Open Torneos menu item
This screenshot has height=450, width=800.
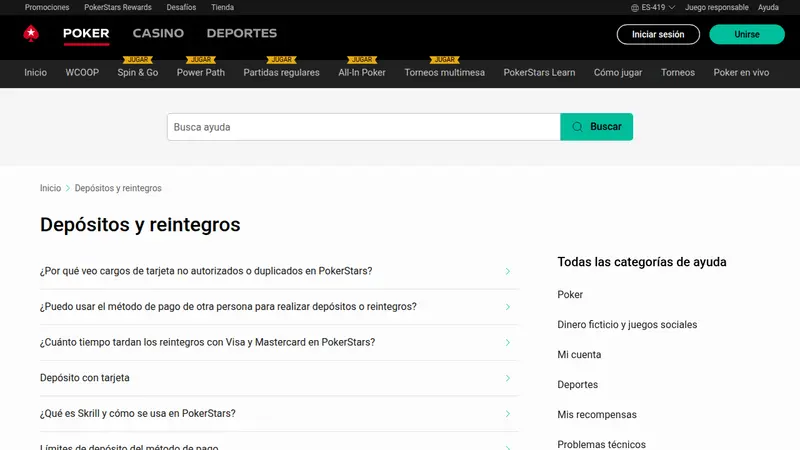point(678,72)
